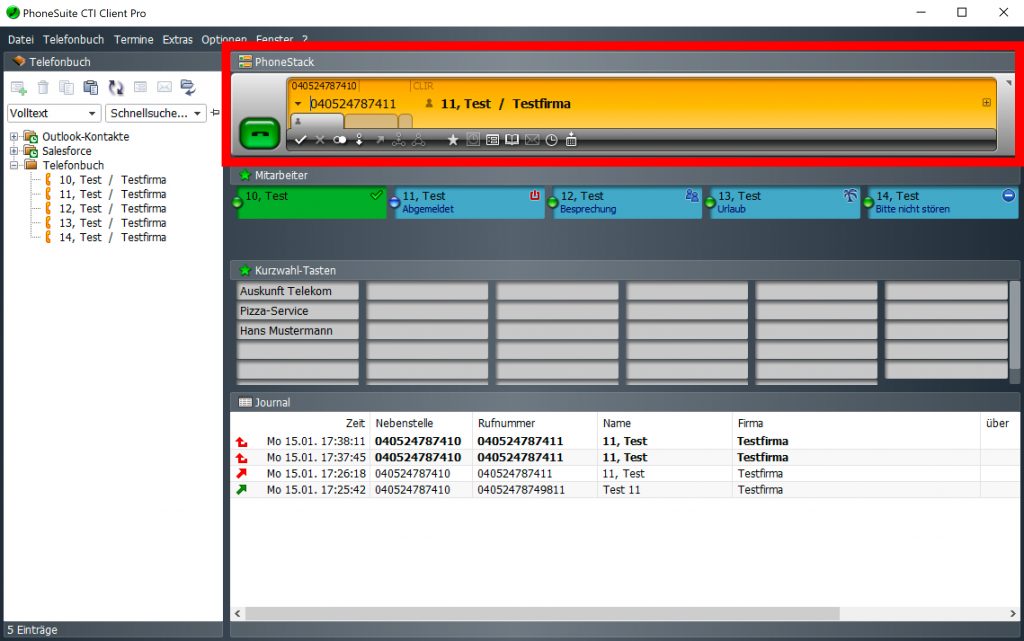Open the Volltext dropdown

(x=54, y=113)
